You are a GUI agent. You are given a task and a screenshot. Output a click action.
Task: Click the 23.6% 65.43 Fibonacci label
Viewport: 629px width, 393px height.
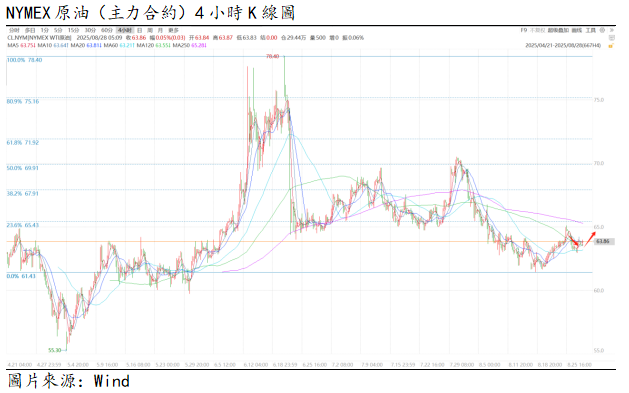pos(23,225)
